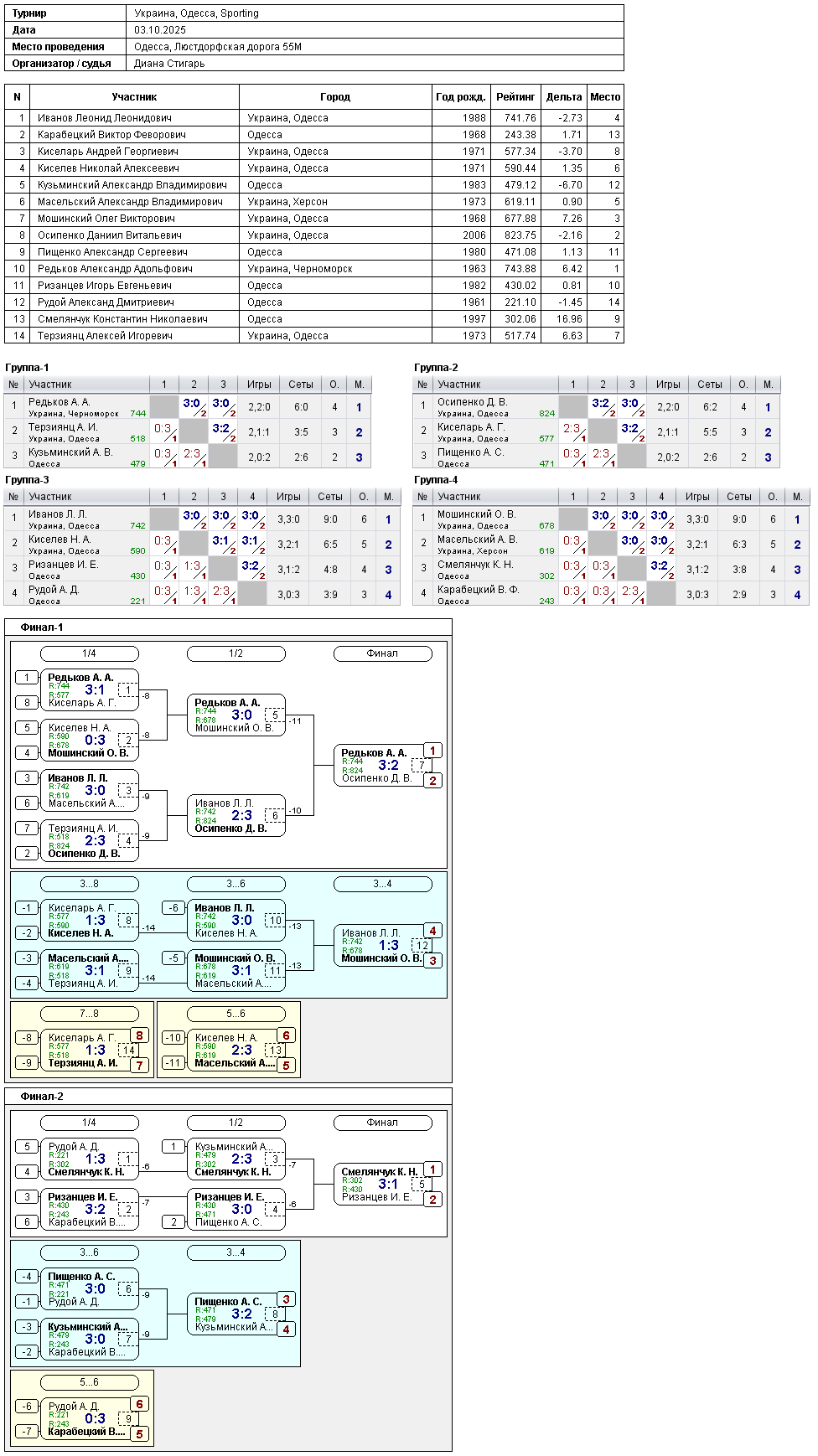The width and height of the screenshot is (818, 1456).
Task: Click venue 'Одесса, Люстдорфская дорога 55М'
Action: [218, 47]
